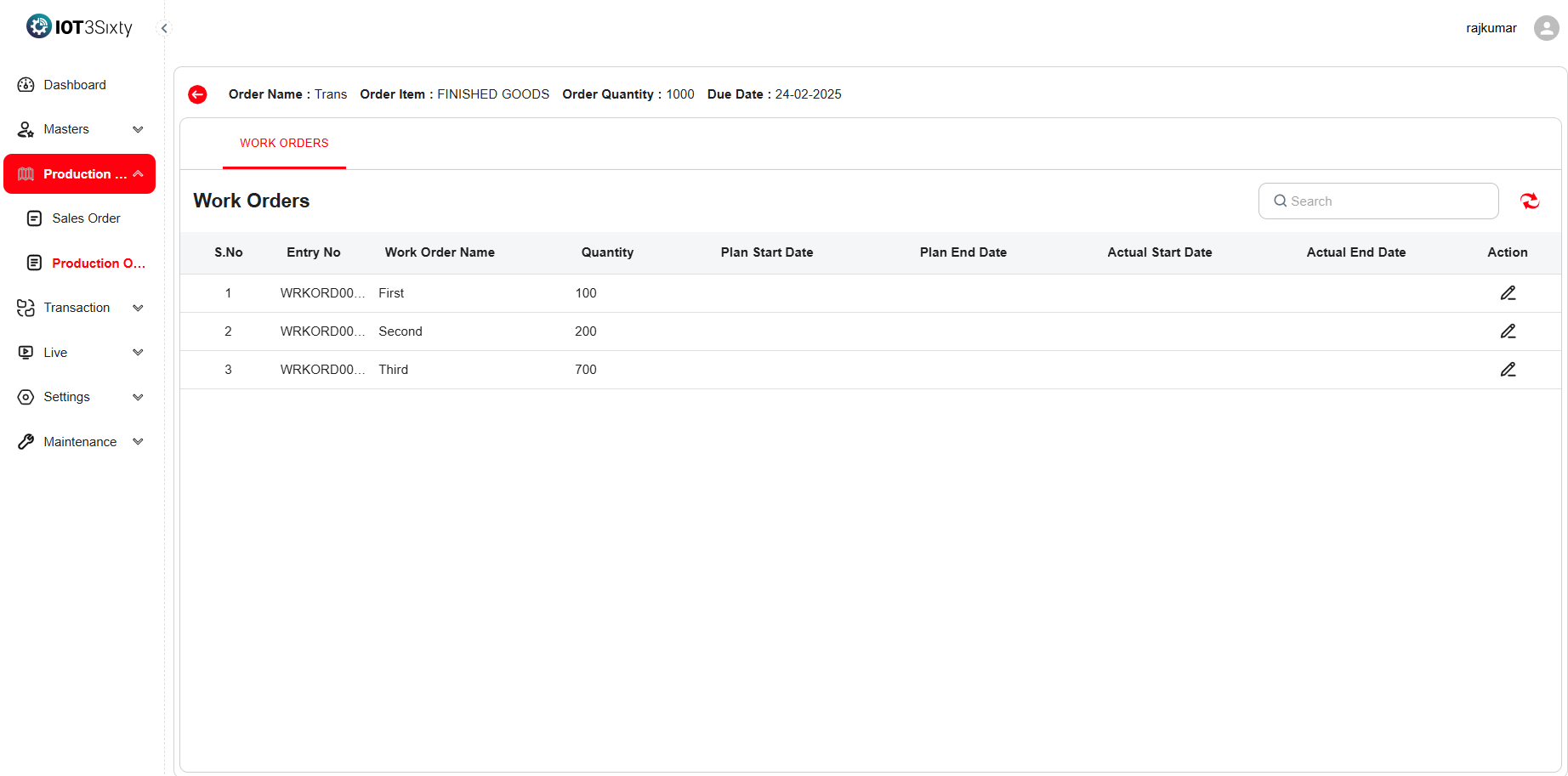Go to Sales Order
This screenshot has height=776, width=1568.
[x=86, y=218]
